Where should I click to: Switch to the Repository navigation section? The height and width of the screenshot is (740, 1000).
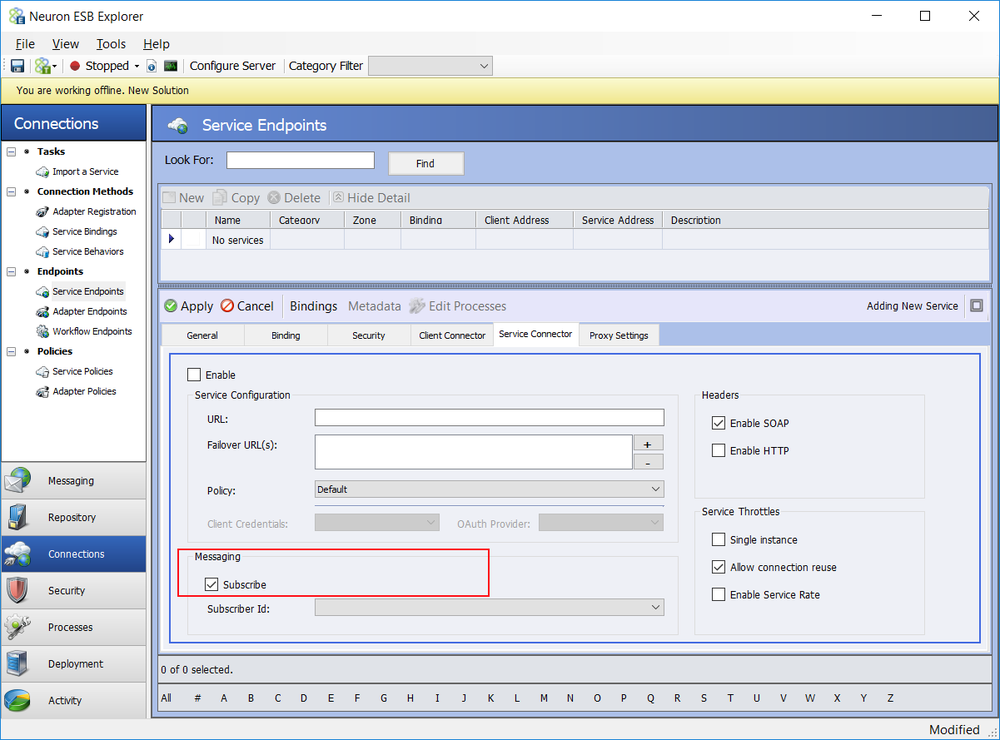pos(74,517)
